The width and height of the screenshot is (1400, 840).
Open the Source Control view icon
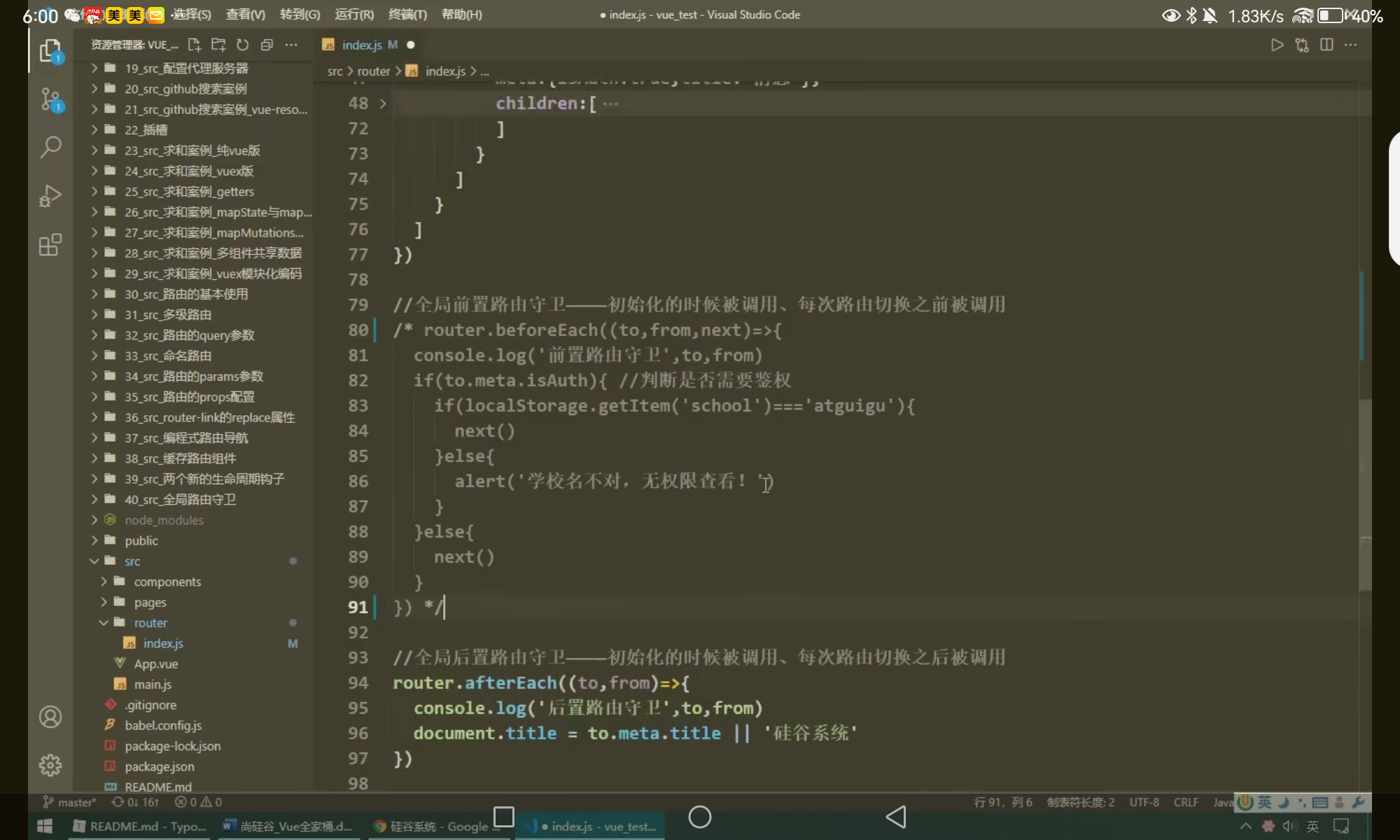[x=50, y=99]
